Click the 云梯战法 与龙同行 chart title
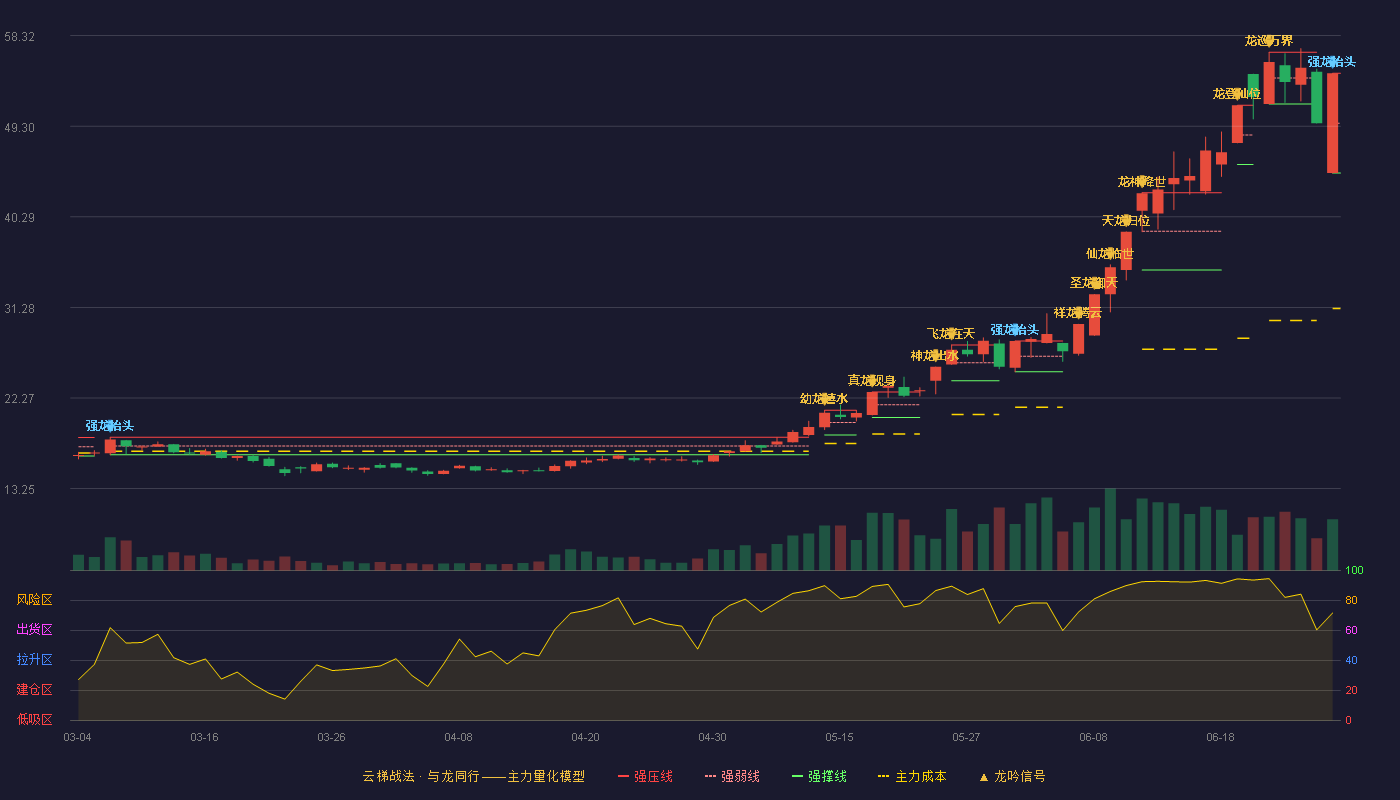Screen dimensions: 1400x800 [x=473, y=776]
